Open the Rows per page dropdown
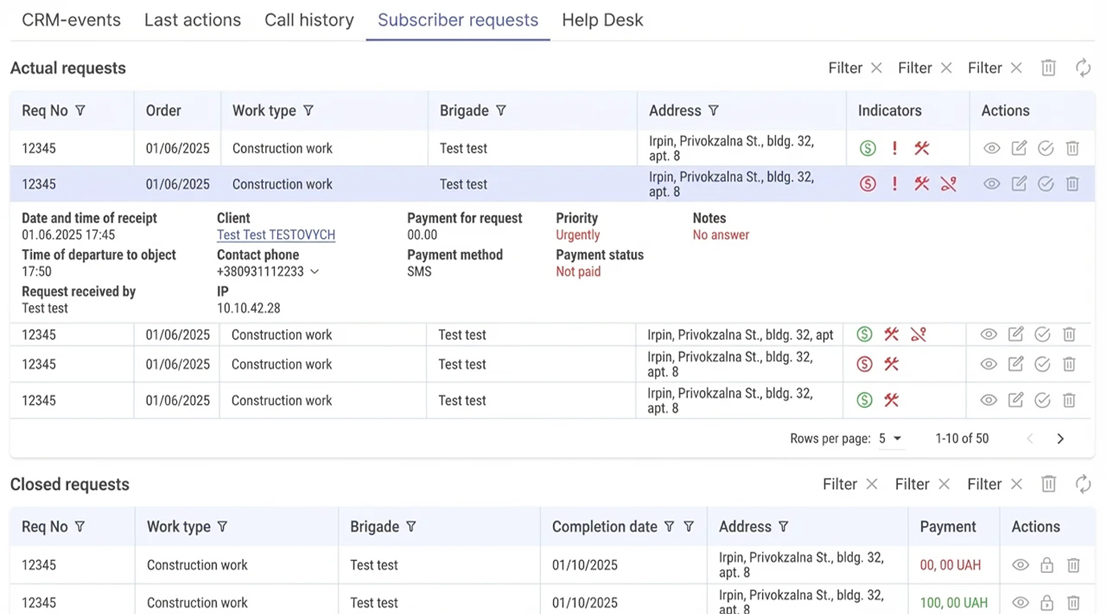 tap(890, 439)
